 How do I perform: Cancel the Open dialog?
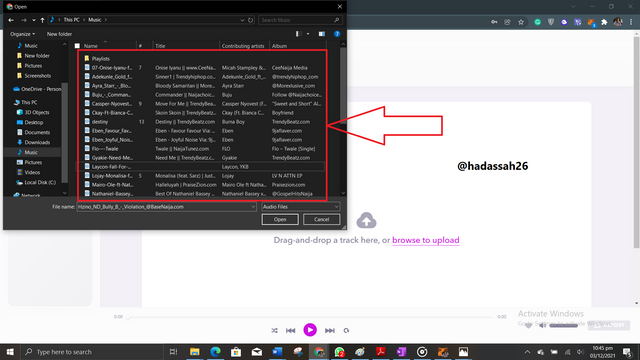[x=321, y=220]
